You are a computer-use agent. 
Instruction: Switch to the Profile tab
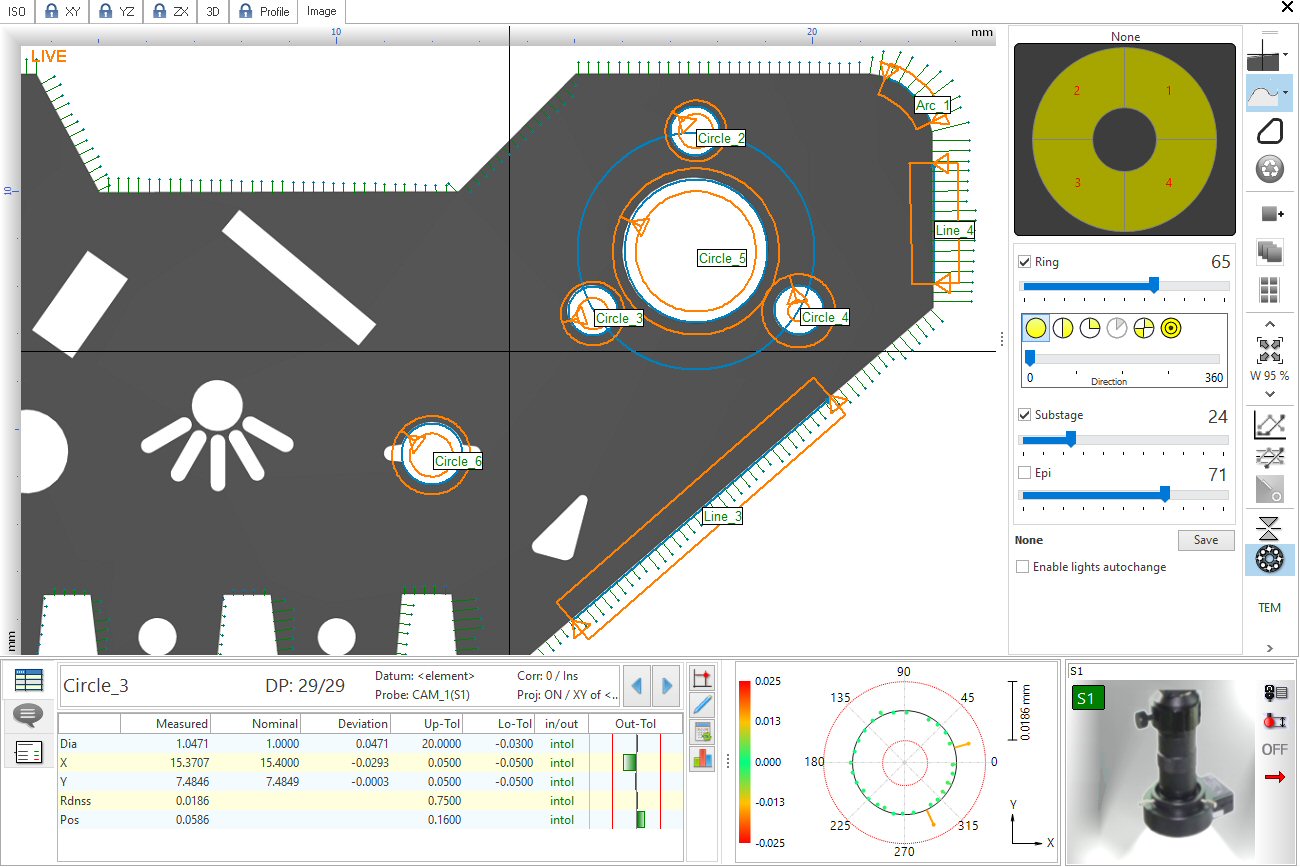coord(263,11)
